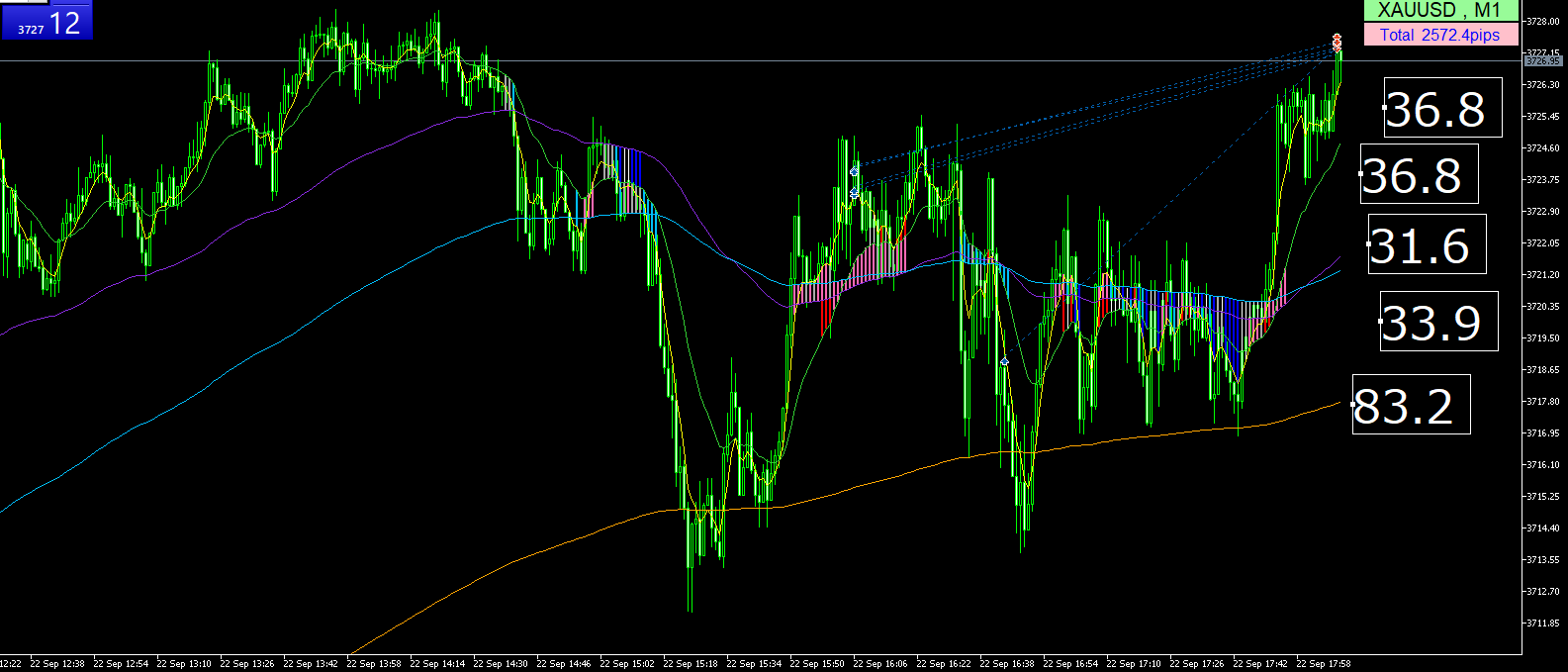Select the second 36.8 value box
Viewport: 1568px width, 672px height.
tap(1419, 174)
